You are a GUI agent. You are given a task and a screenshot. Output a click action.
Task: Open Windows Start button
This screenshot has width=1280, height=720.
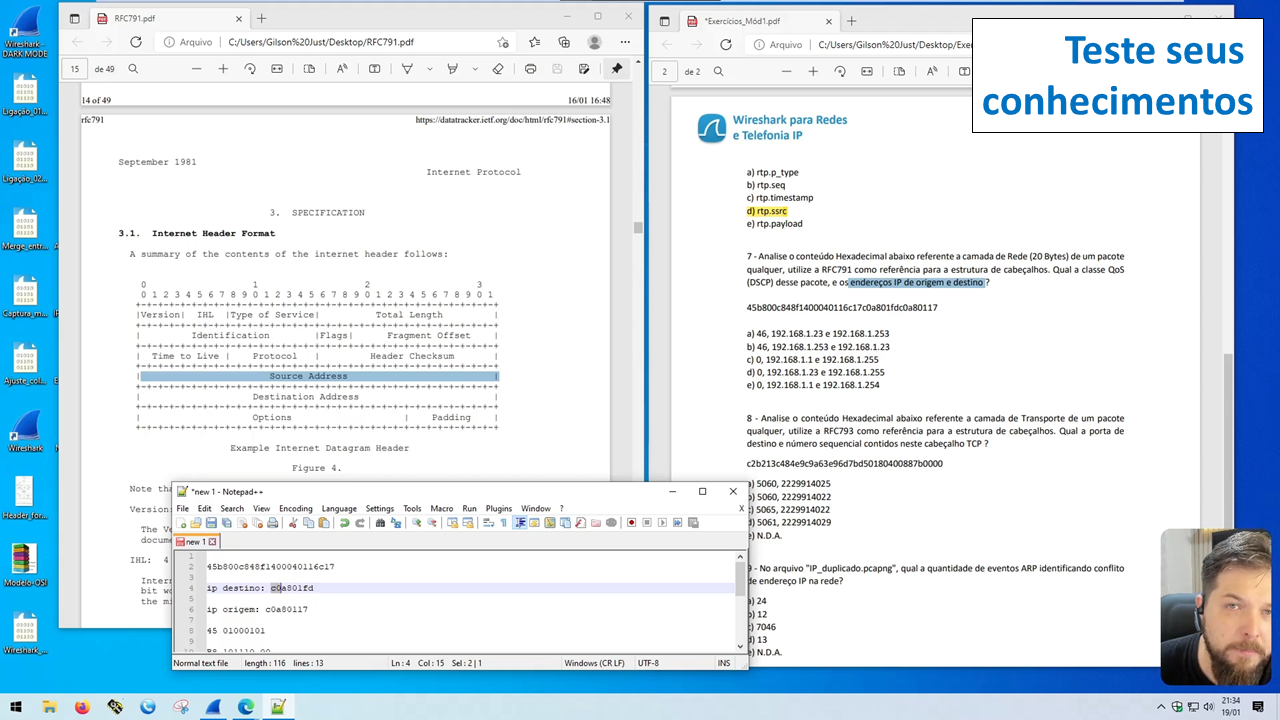point(16,706)
